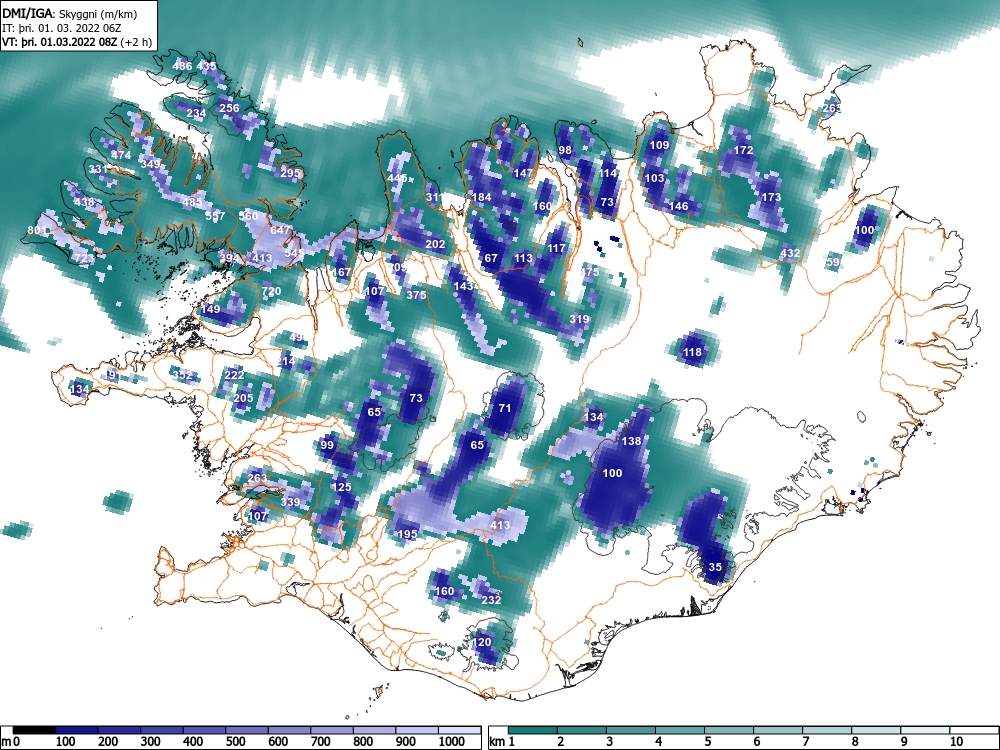Viewport: 1000px width, 750px height.
Task: Click visibility value 474
Action: point(121,155)
